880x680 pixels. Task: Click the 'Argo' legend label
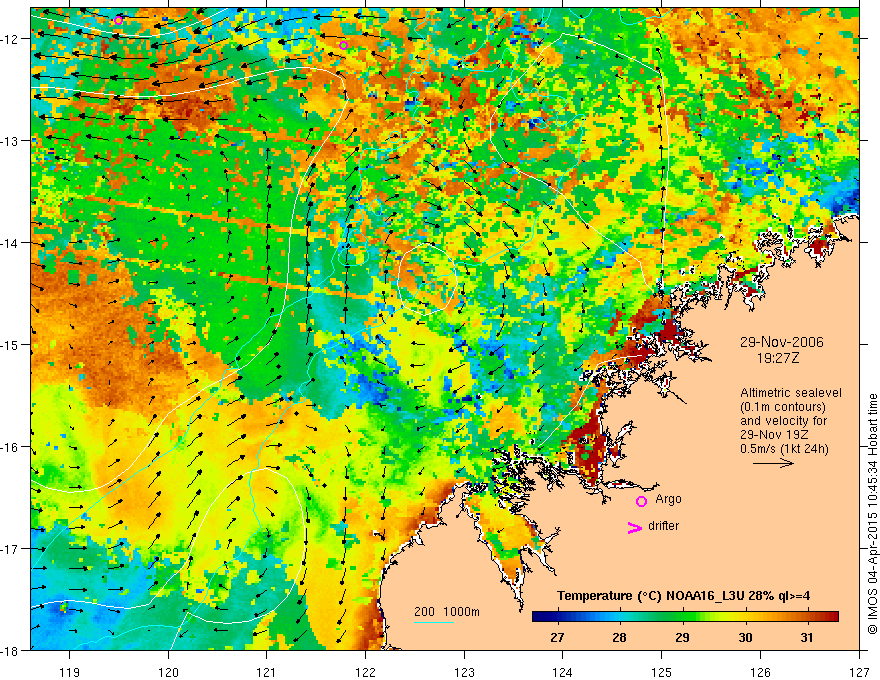(668, 499)
